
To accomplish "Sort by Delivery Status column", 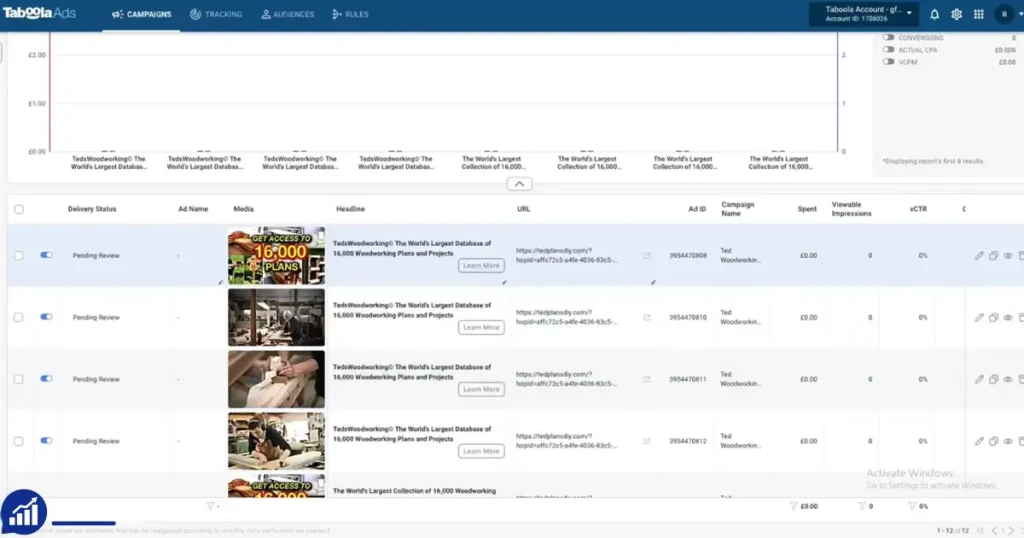I will pyautogui.click(x=92, y=209).
